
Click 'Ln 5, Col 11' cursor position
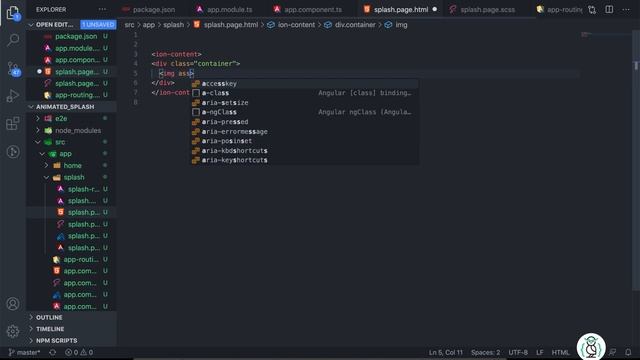pyautogui.click(x=446, y=352)
